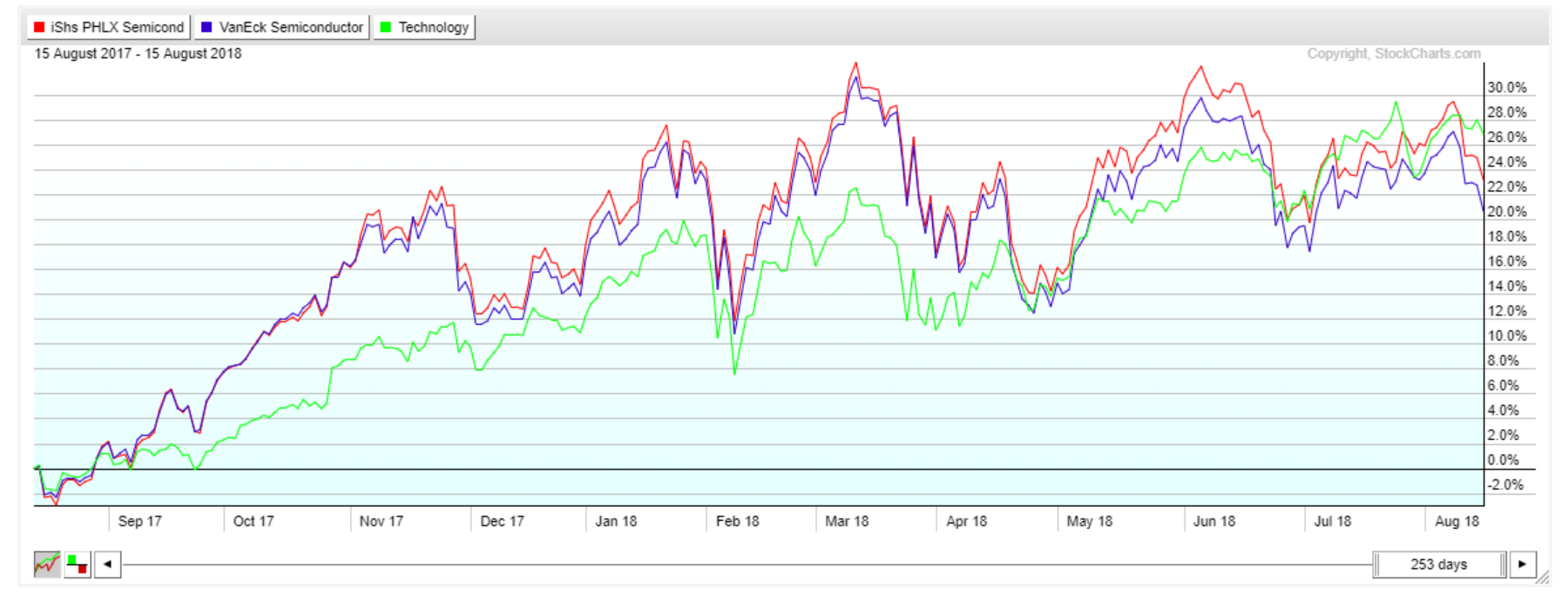This screenshot has width=1568, height=602.
Task: Click the -2.0% y-axis label
Action: pos(1505,484)
